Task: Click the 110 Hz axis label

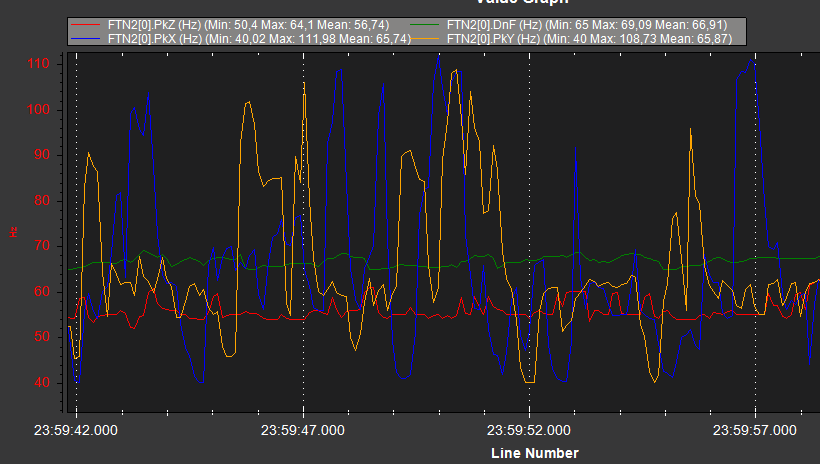Action: point(38,64)
